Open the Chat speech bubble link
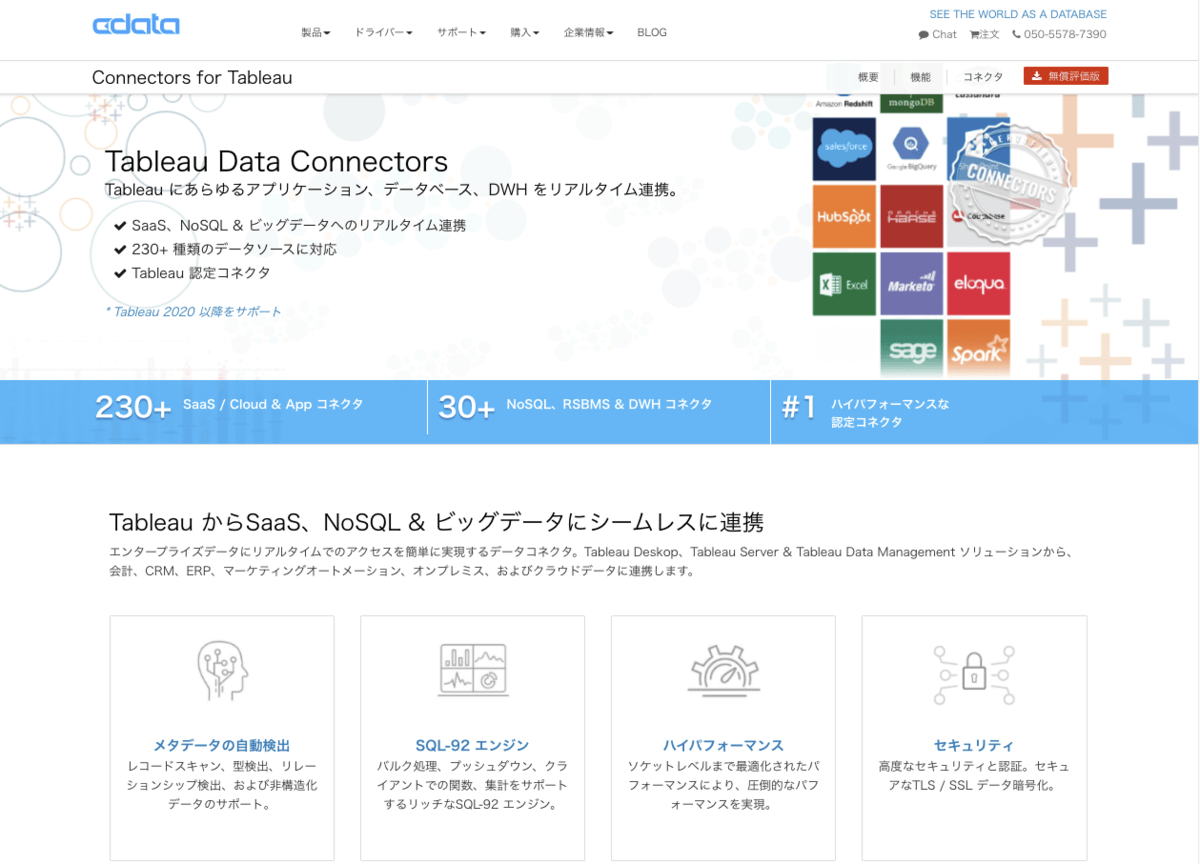The width and height of the screenshot is (1200, 864). tap(938, 34)
